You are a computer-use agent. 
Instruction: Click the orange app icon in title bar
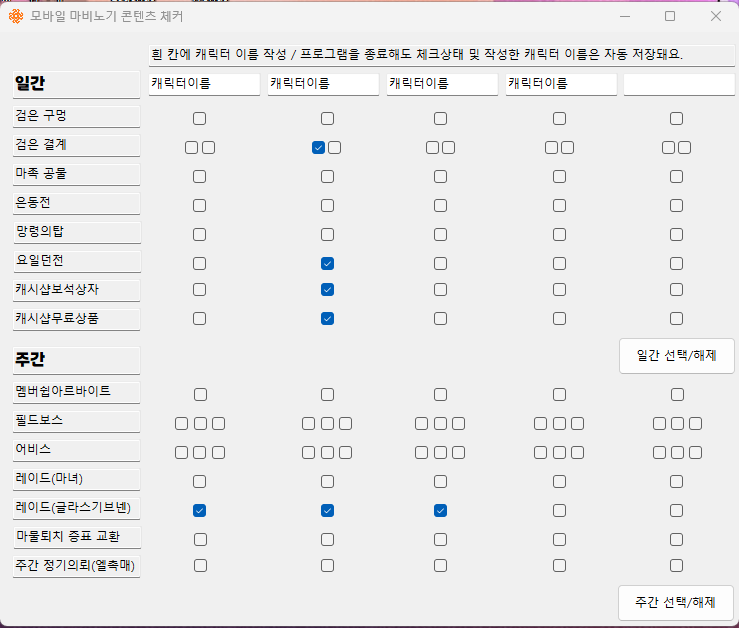tap(16, 17)
